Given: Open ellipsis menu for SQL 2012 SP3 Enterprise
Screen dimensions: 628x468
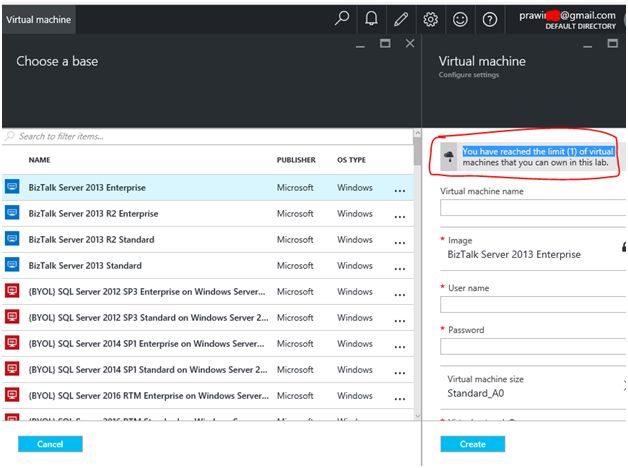Looking at the screenshot, I should pyautogui.click(x=400, y=295).
